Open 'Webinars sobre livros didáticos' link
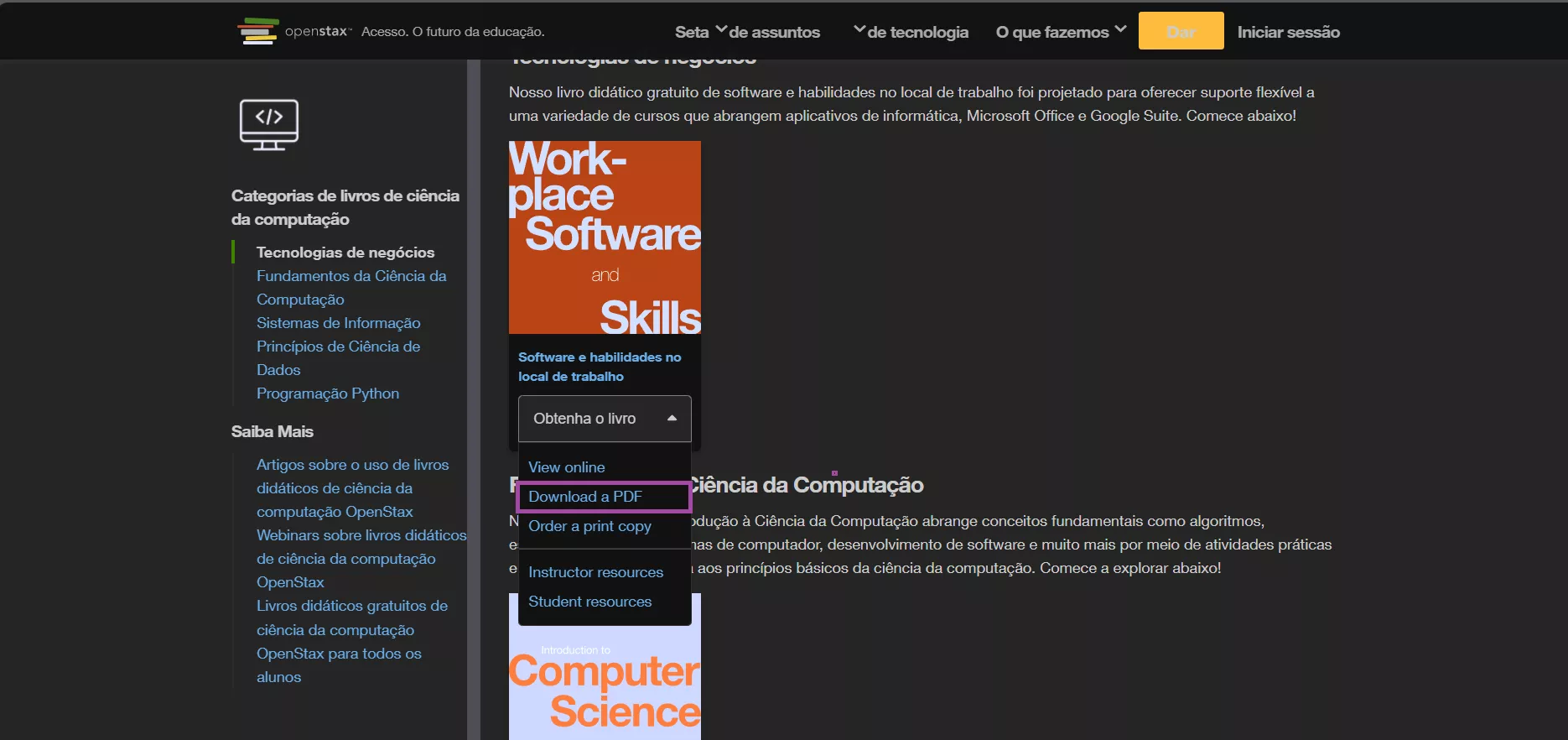 point(361,559)
